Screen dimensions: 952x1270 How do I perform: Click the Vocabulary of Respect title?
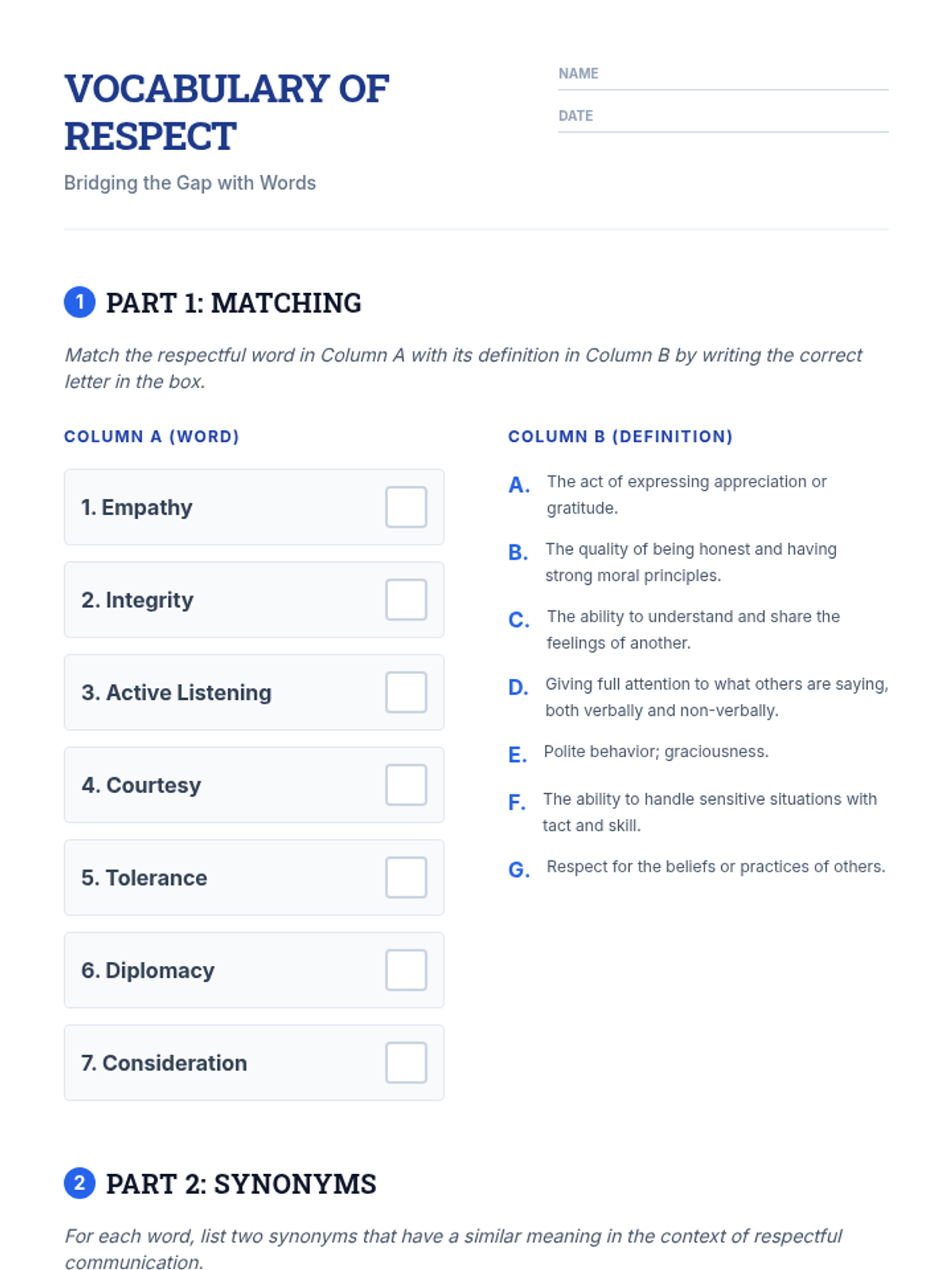[227, 112]
